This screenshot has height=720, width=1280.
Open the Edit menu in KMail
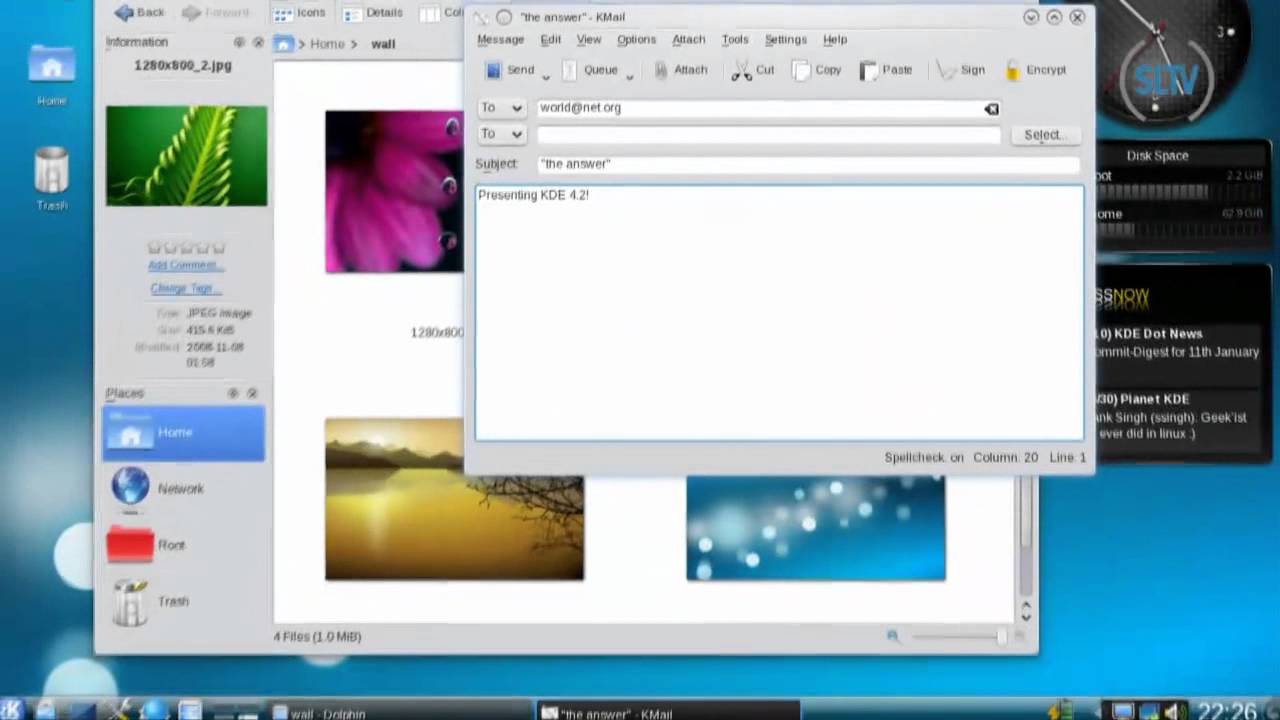pyautogui.click(x=551, y=39)
